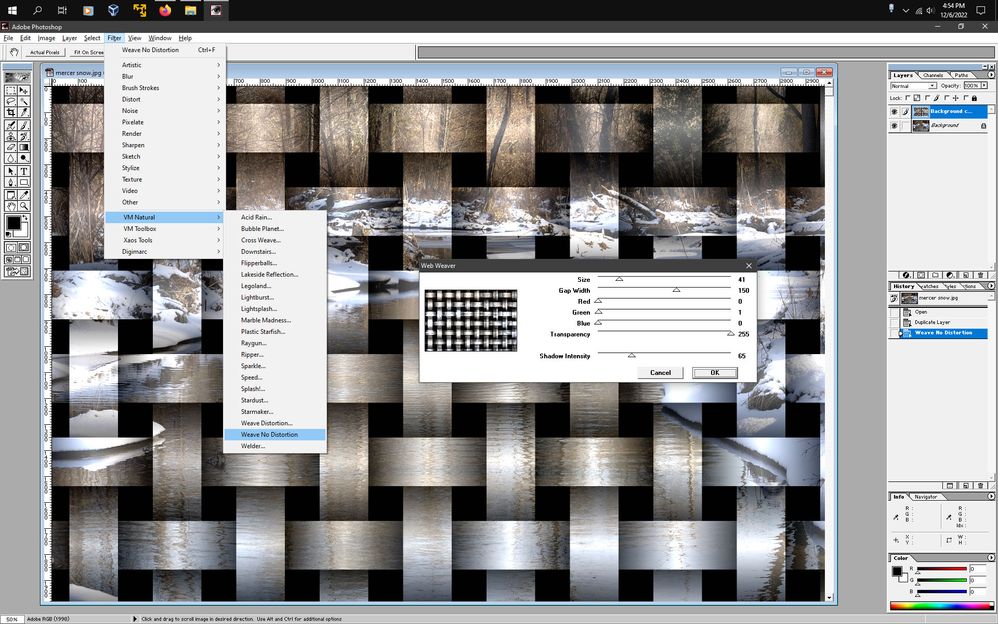The width and height of the screenshot is (998, 624).
Task: Click the Shadow Intensity slider handle
Action: pyautogui.click(x=631, y=355)
